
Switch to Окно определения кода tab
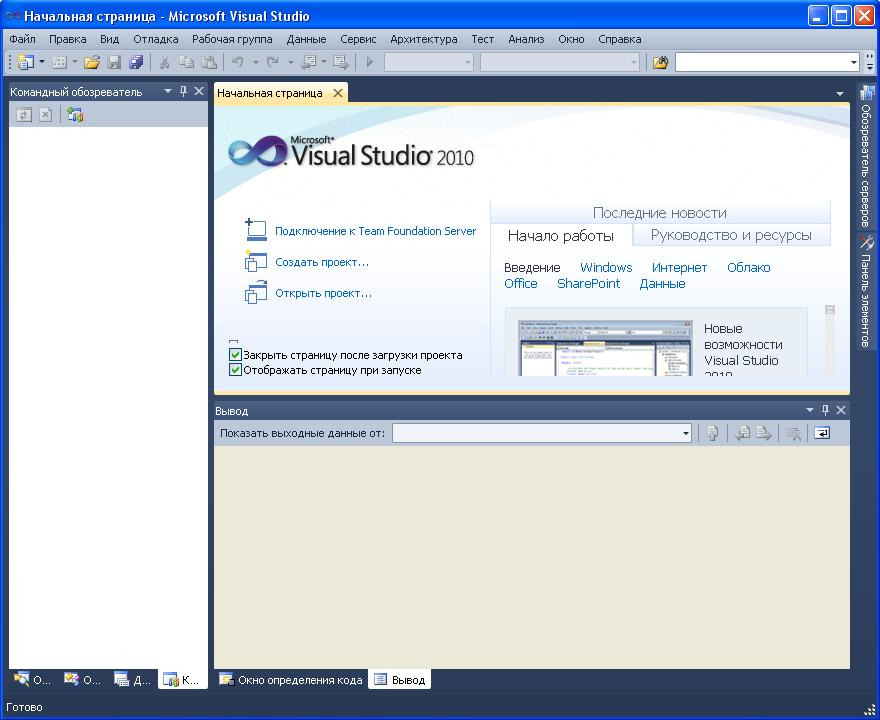pos(291,680)
